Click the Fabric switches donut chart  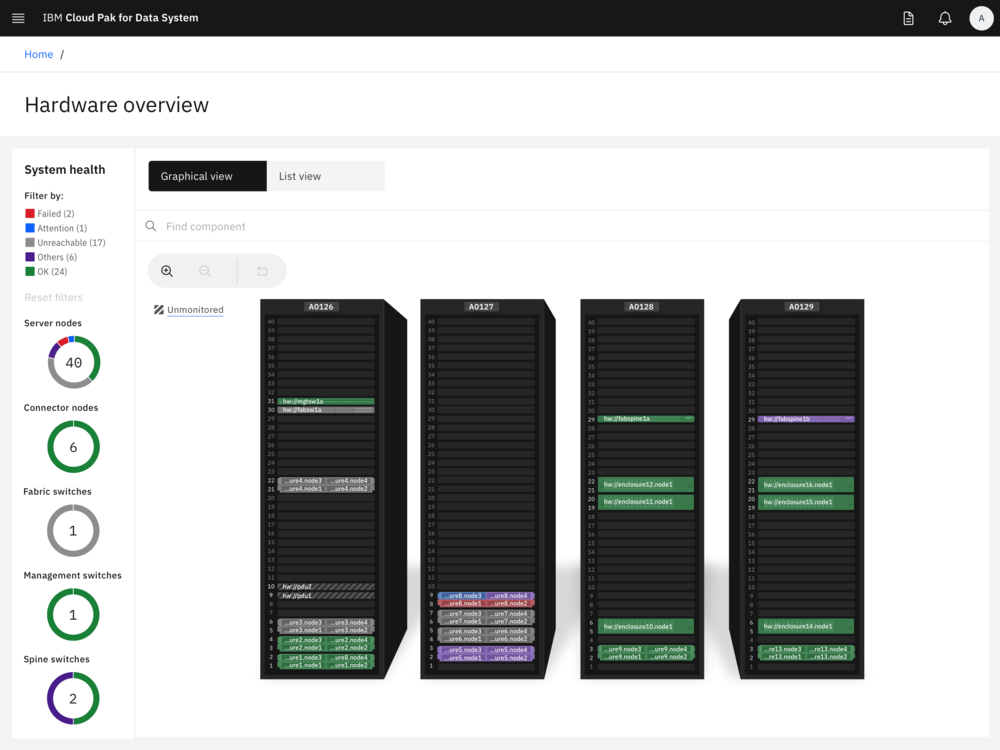tap(73, 531)
